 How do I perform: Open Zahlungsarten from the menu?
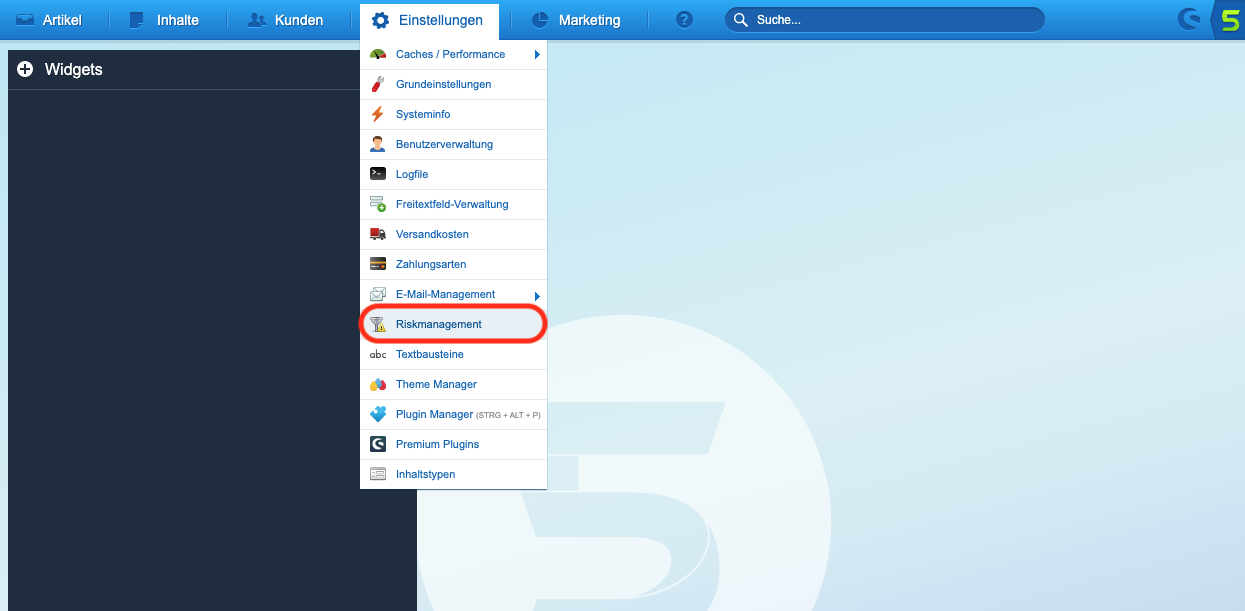[453, 264]
